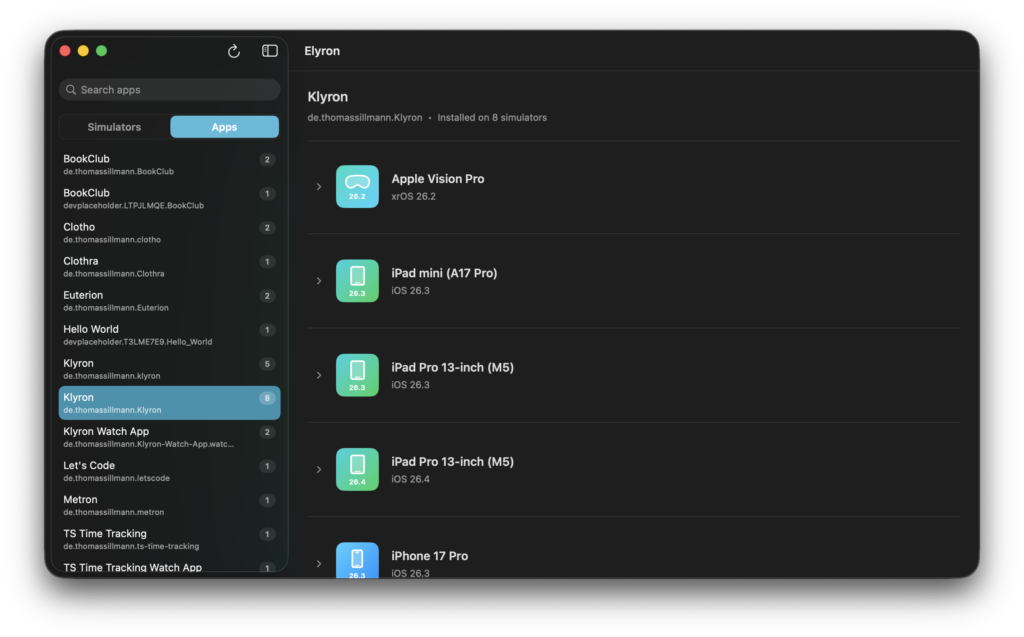The image size is (1024, 637).
Task: Open the Clothra app entry
Action: [x=170, y=267]
